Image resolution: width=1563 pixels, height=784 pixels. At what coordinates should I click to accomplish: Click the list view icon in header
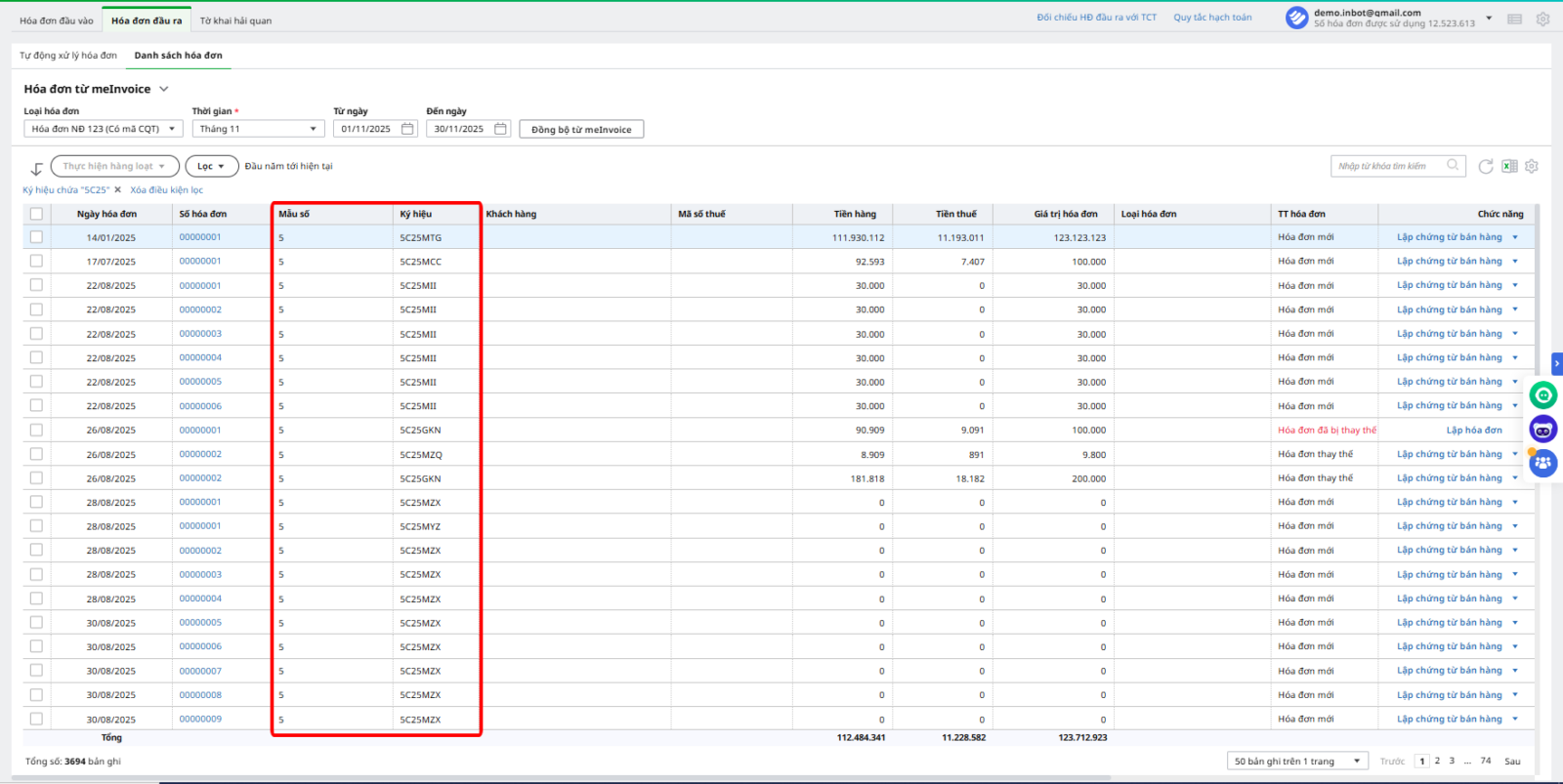(x=1514, y=20)
